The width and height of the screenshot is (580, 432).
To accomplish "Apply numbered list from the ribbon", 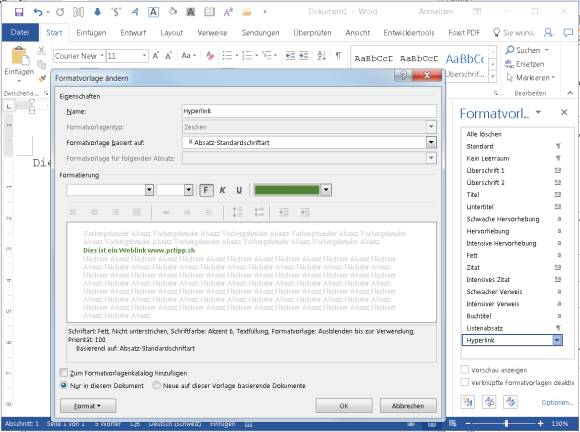I will 247,56.
